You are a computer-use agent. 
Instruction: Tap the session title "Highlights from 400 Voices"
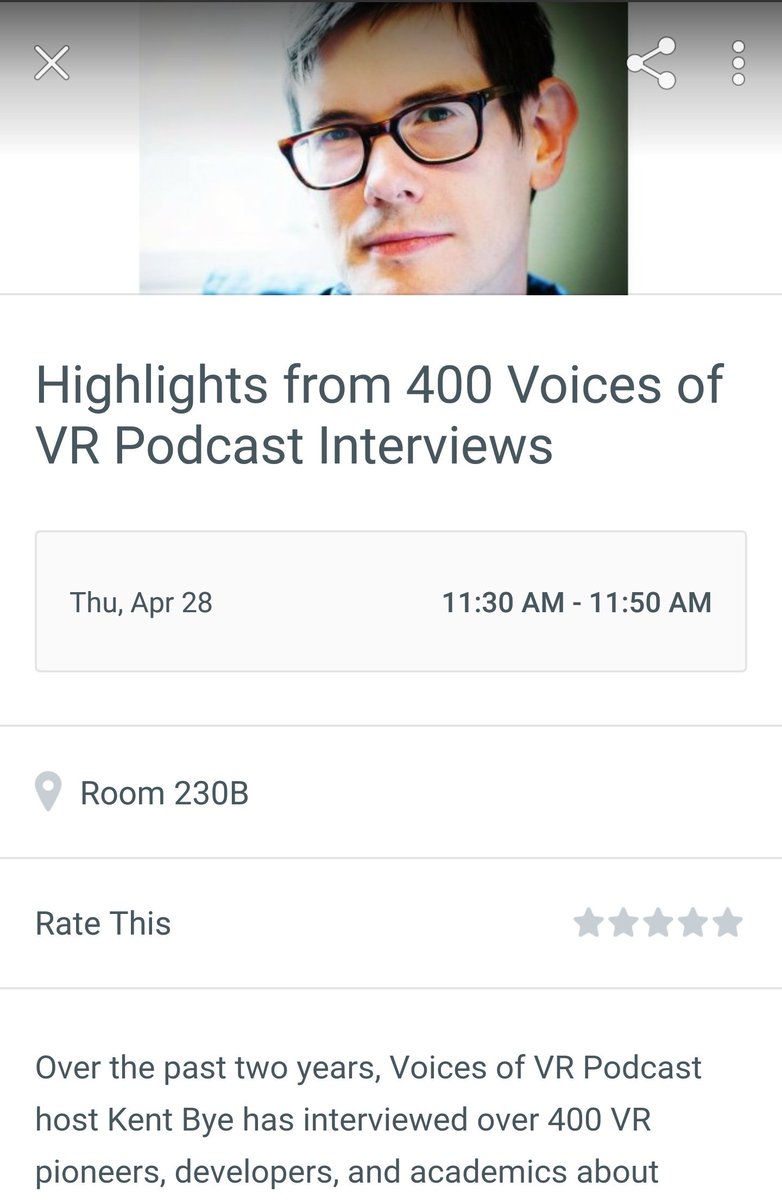(x=379, y=415)
